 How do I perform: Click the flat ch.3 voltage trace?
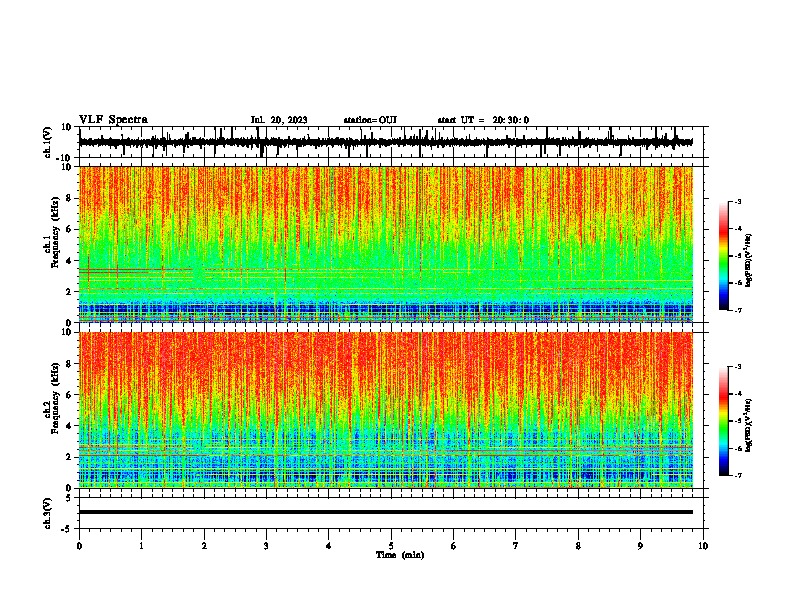click(386, 512)
